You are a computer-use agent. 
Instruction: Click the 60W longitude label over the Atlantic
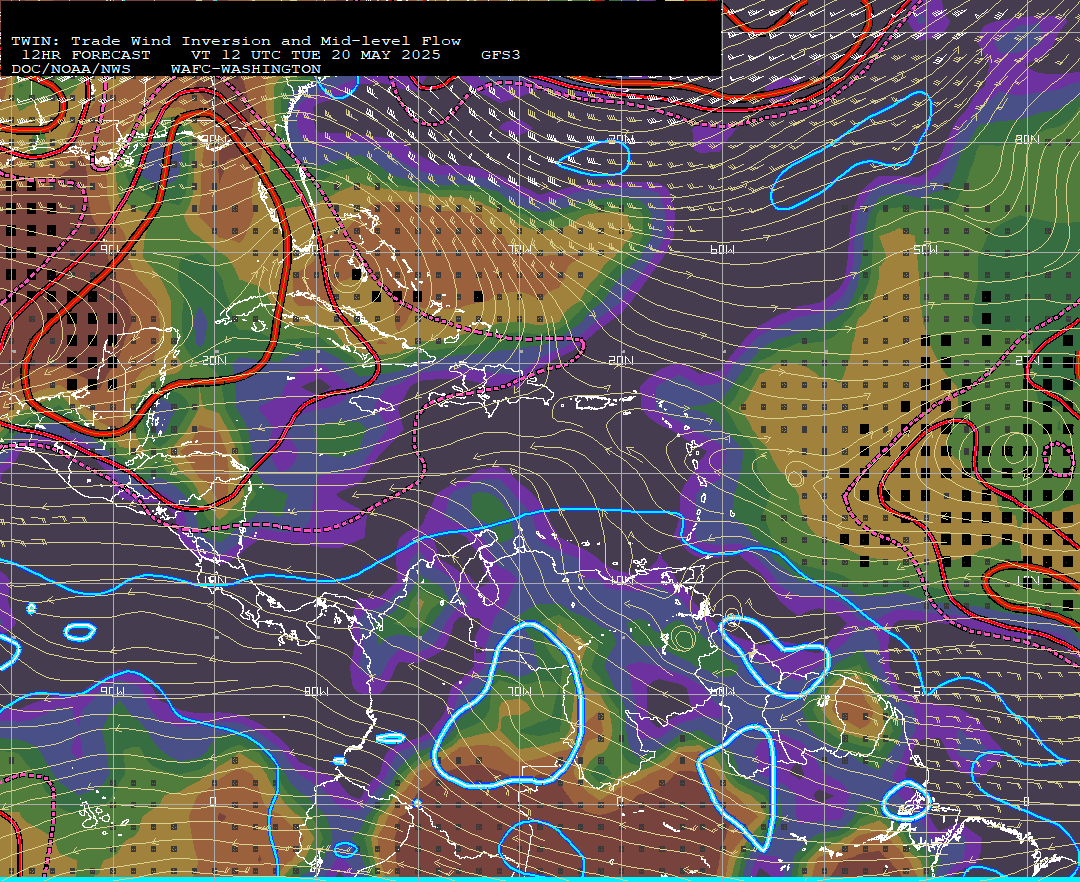[722, 250]
